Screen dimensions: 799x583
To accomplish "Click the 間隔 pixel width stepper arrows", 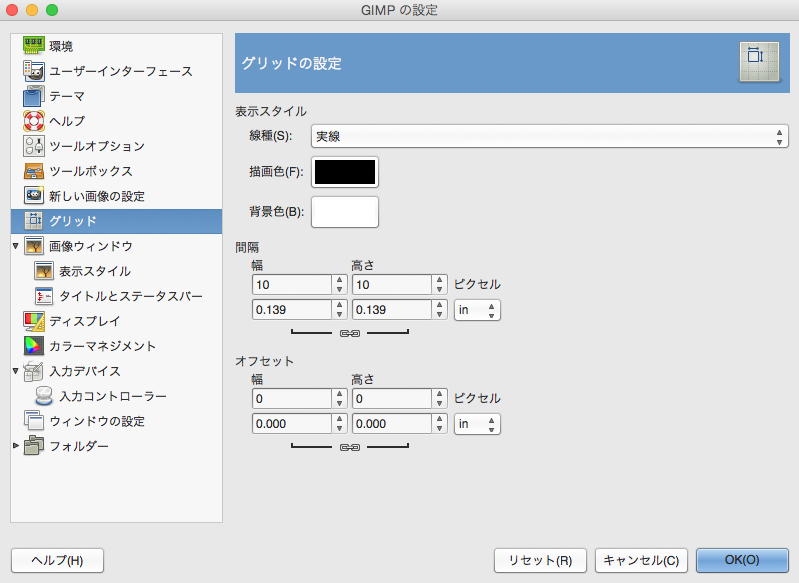I will (x=339, y=285).
